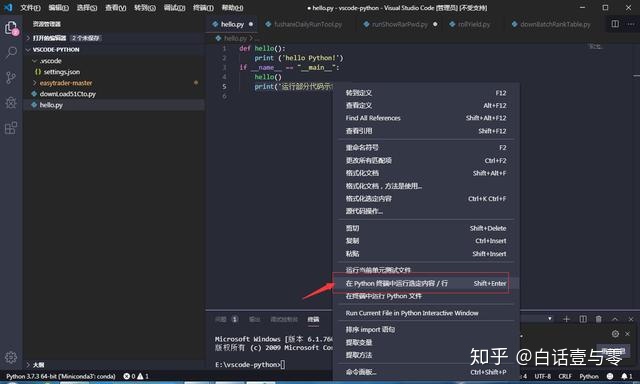This screenshot has height=384, width=640.
Task: Click the split editor icon
Action: click(615, 24)
